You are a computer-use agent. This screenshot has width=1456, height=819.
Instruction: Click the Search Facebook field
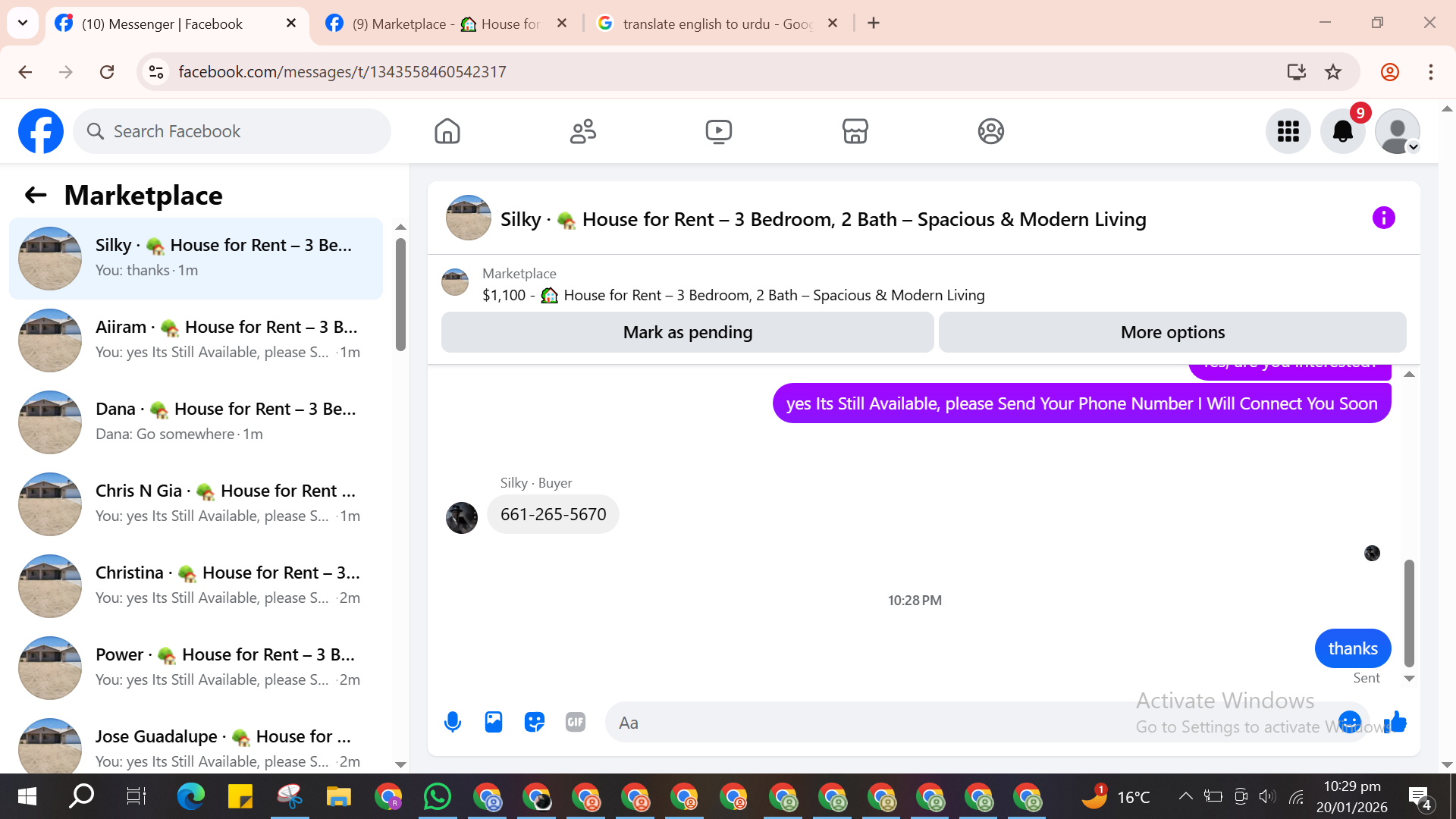[232, 131]
